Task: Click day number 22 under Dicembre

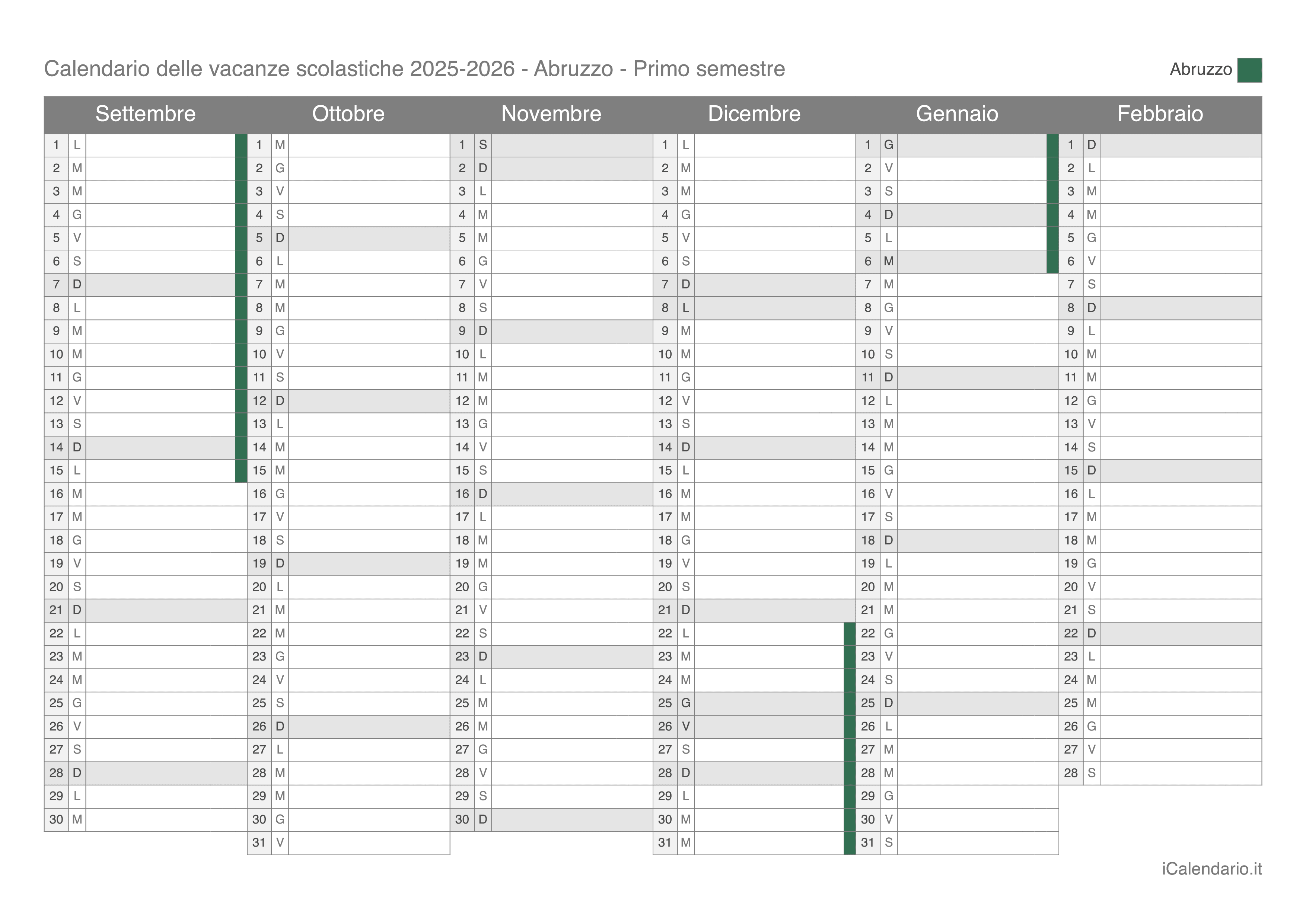Action: tap(665, 633)
